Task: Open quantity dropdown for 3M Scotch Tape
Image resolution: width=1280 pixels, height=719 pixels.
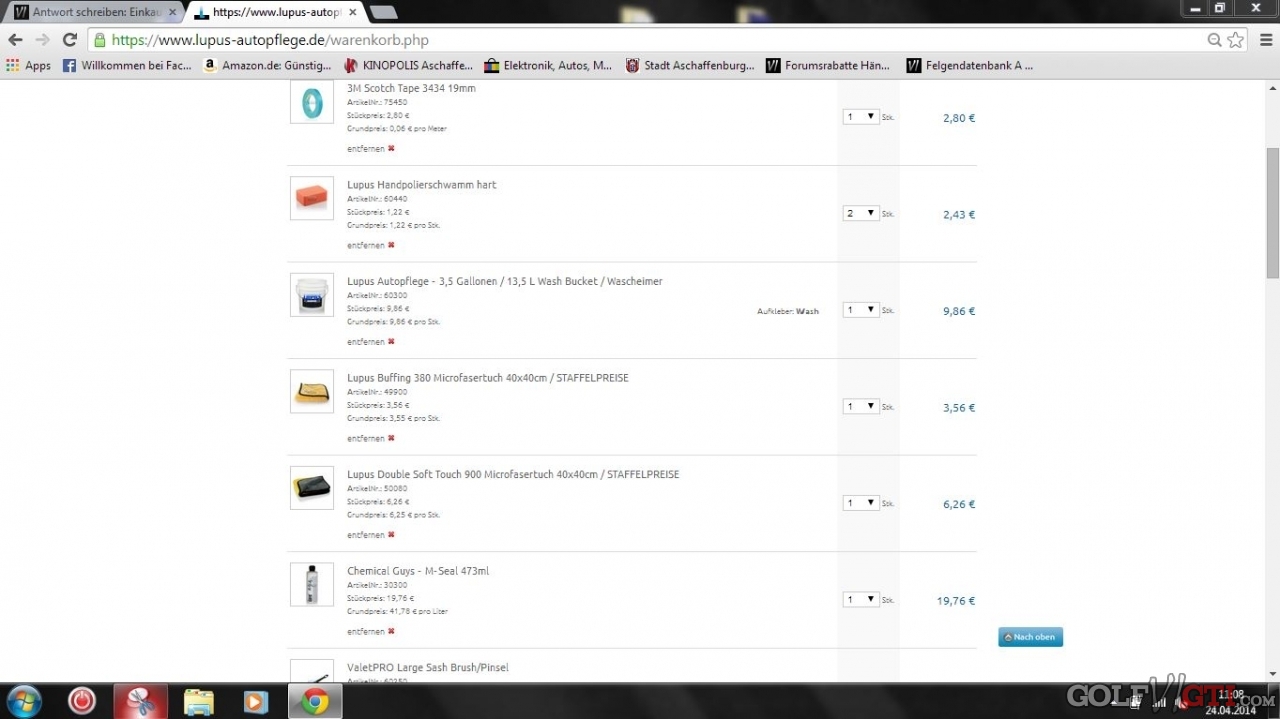Action: click(860, 117)
